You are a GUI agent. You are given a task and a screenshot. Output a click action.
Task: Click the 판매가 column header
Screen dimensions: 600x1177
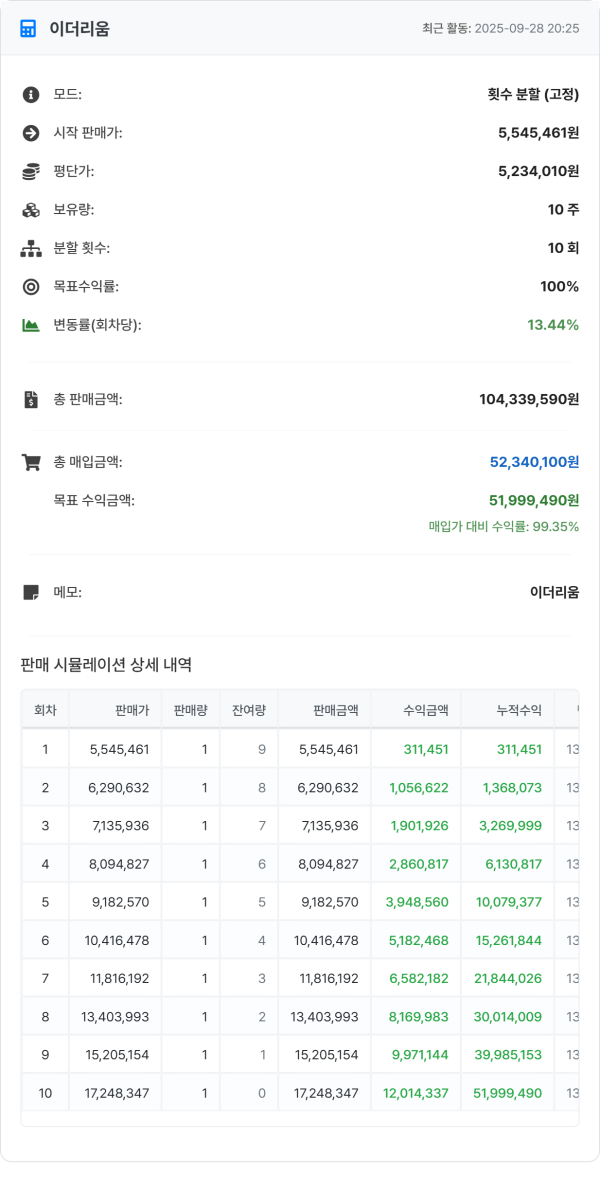coord(132,711)
